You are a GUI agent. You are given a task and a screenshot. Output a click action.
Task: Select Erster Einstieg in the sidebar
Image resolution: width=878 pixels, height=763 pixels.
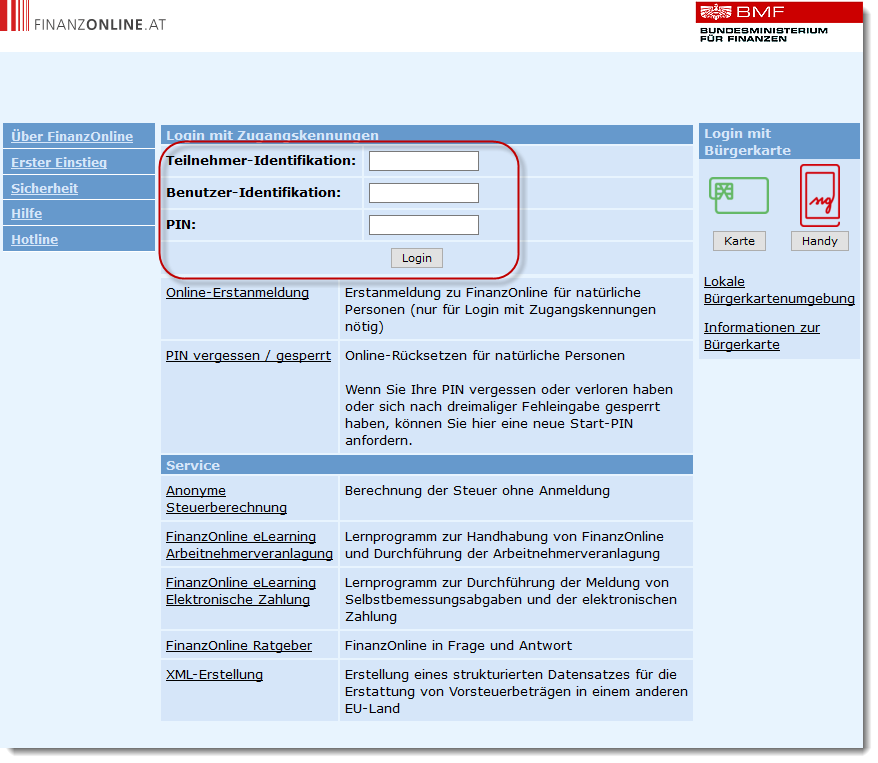[x=59, y=162]
